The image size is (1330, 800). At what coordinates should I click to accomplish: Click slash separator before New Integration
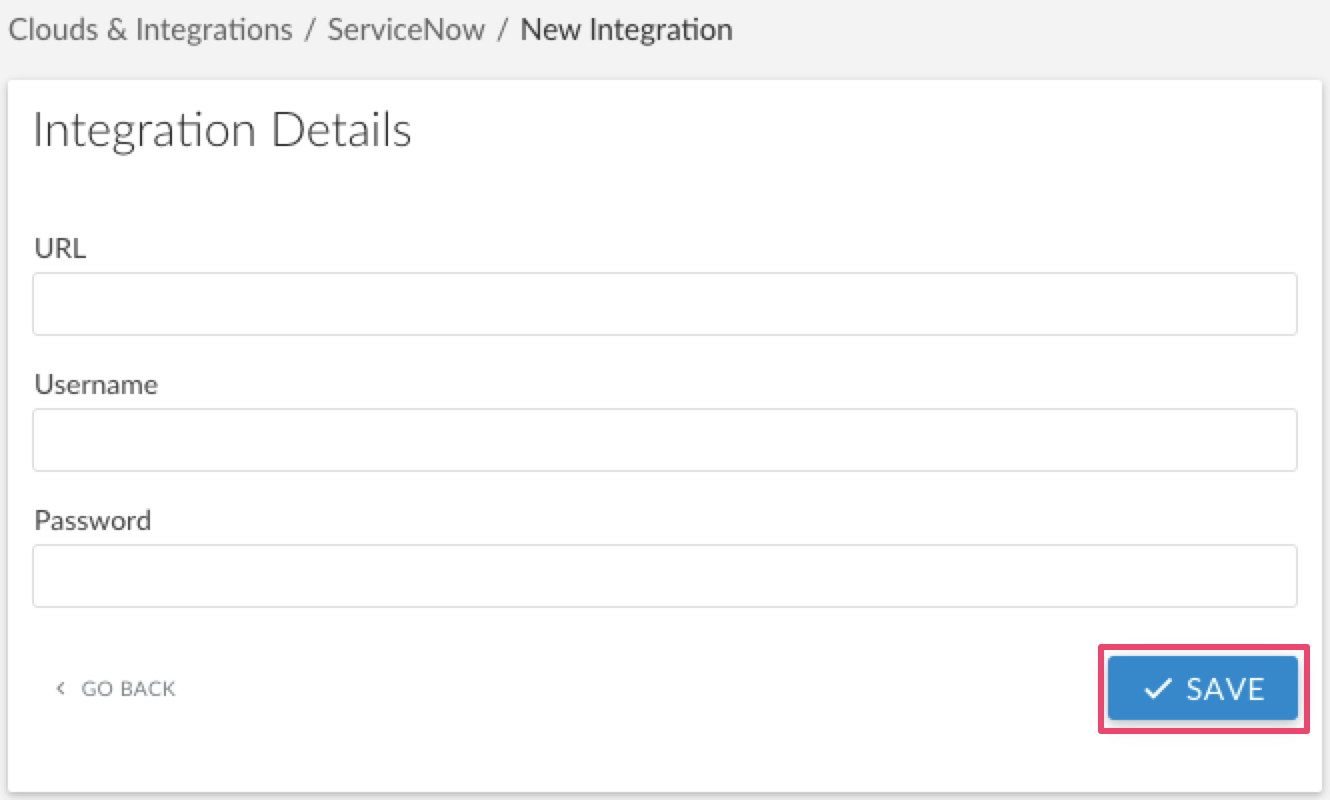(503, 30)
